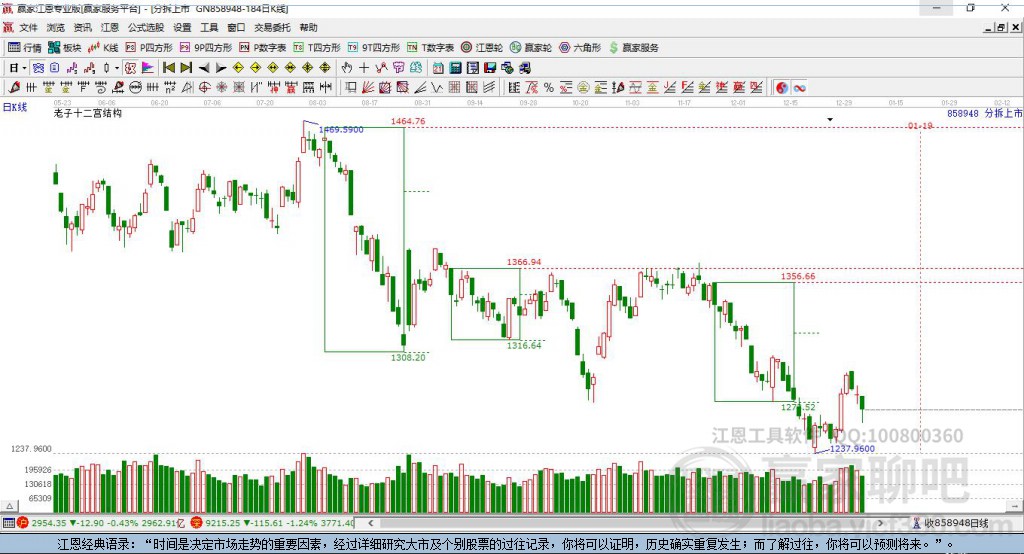1024x554 pixels.
Task: Open the calendar date icon
Action: pos(438,68)
